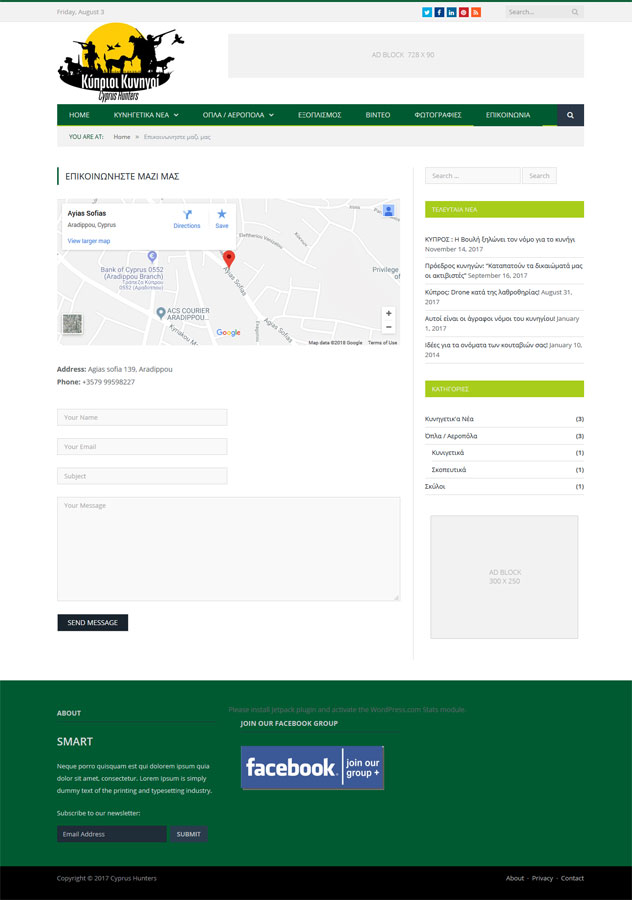Switch map to satellite view thumbnail
The height and width of the screenshot is (900, 632).
pyautogui.click(x=72, y=323)
